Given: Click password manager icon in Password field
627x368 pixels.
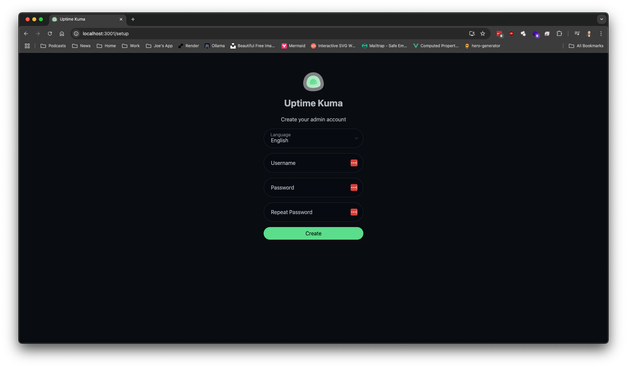Looking at the screenshot, I should pyautogui.click(x=354, y=188).
